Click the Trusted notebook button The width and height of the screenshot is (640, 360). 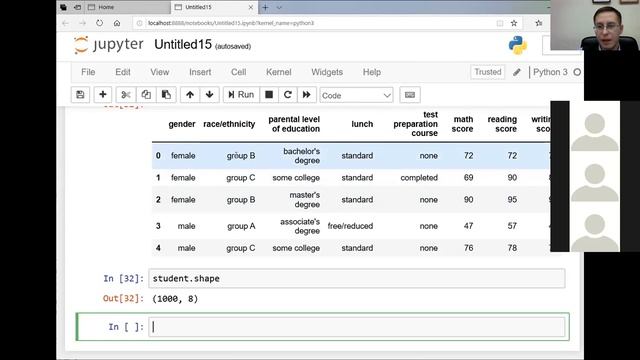488,72
